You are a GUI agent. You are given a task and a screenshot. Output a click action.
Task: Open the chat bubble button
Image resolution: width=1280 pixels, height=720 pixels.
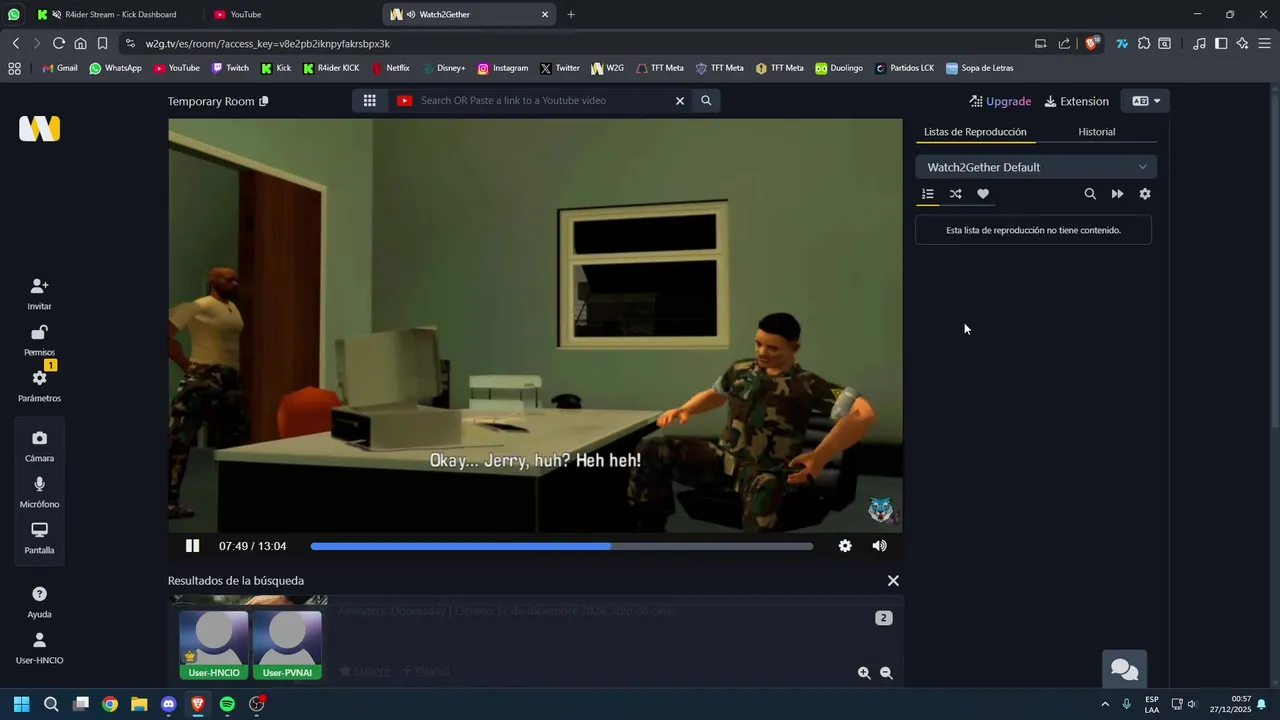(x=1125, y=669)
